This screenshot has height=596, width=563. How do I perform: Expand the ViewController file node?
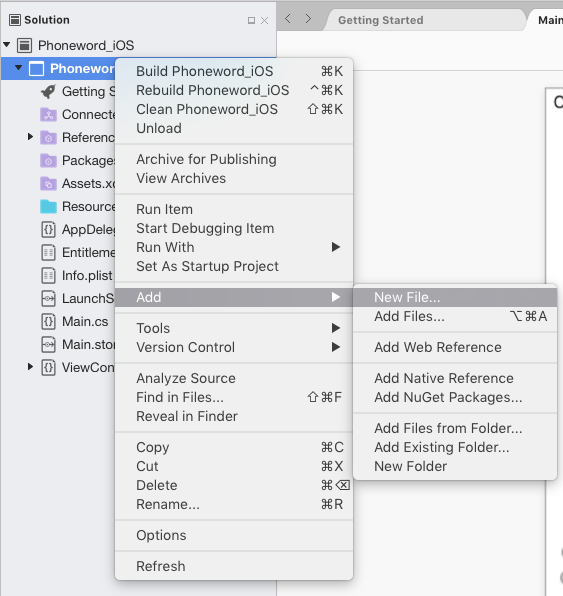point(30,367)
